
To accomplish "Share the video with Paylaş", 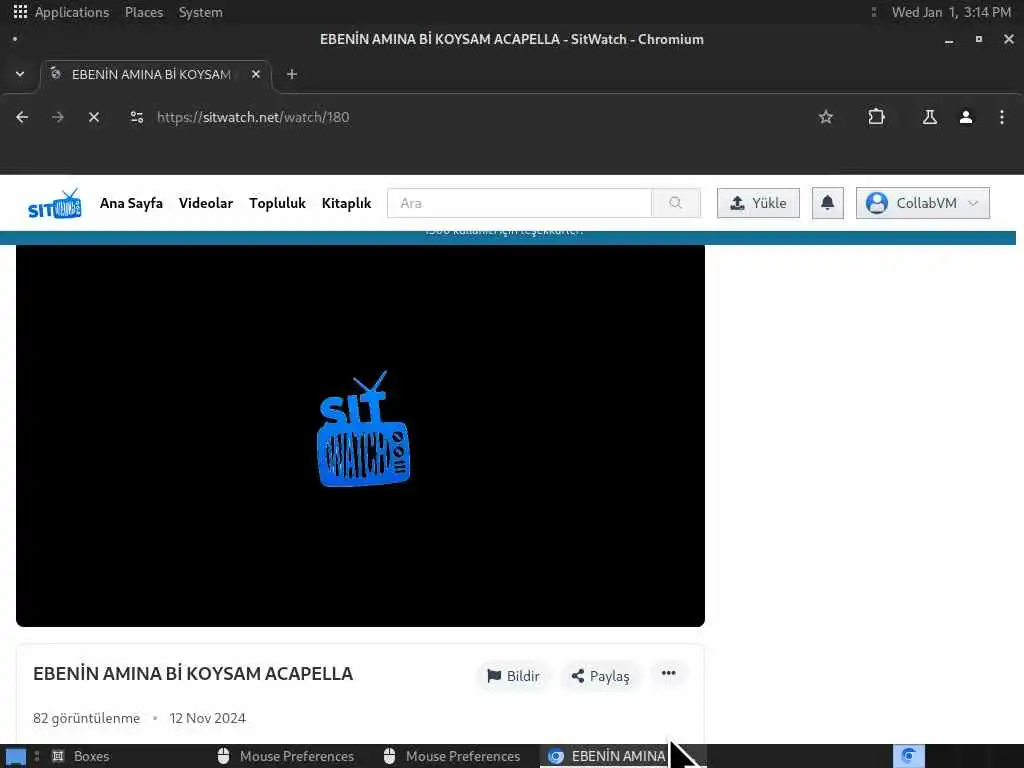I will pos(601,676).
